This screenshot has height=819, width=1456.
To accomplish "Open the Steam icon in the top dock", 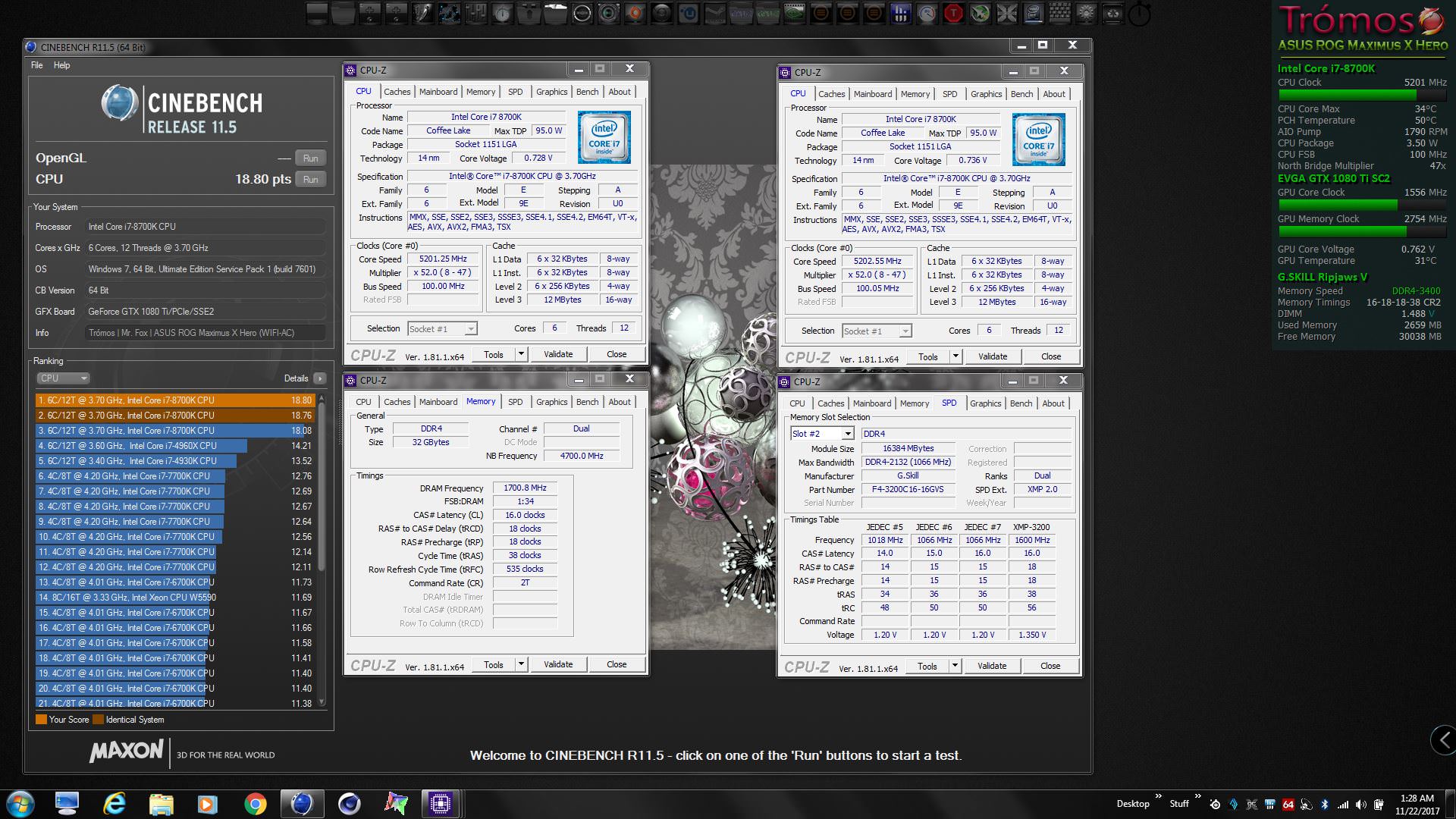I will pyautogui.click(x=714, y=13).
